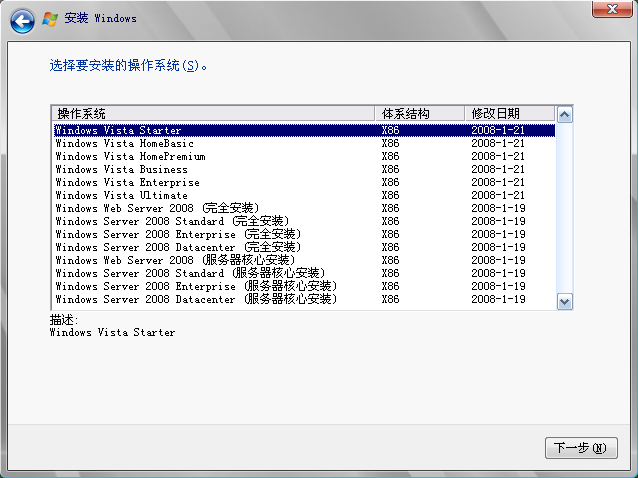Select Windows Server 2008 Enterprise (服务器核心安装)

tap(304, 286)
